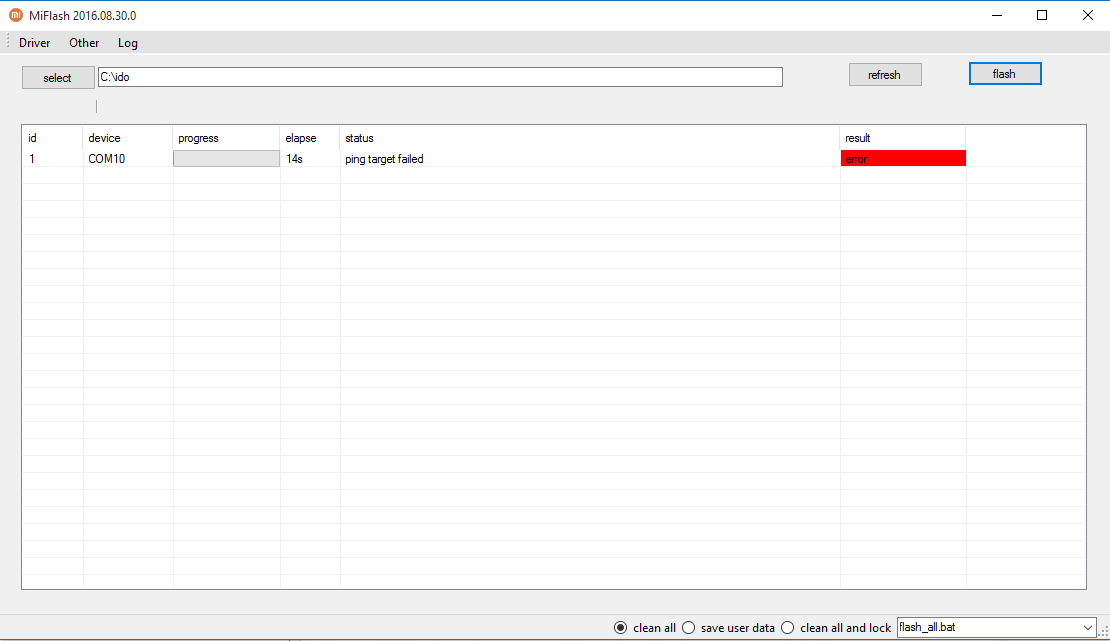Image resolution: width=1110 pixels, height=641 pixels.
Task: Click the 'ping target failed' status text
Action: click(384, 159)
